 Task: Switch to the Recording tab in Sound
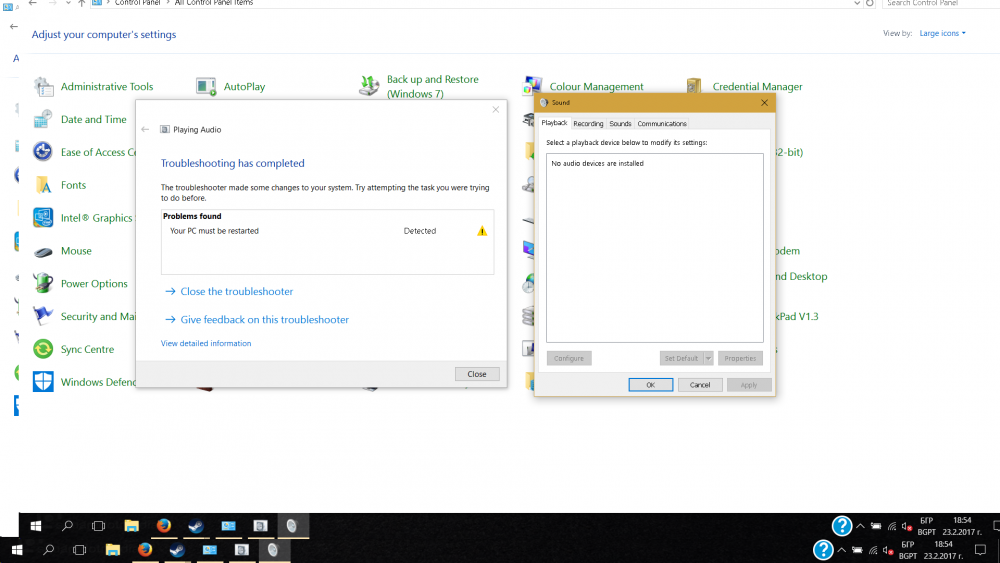tap(588, 124)
